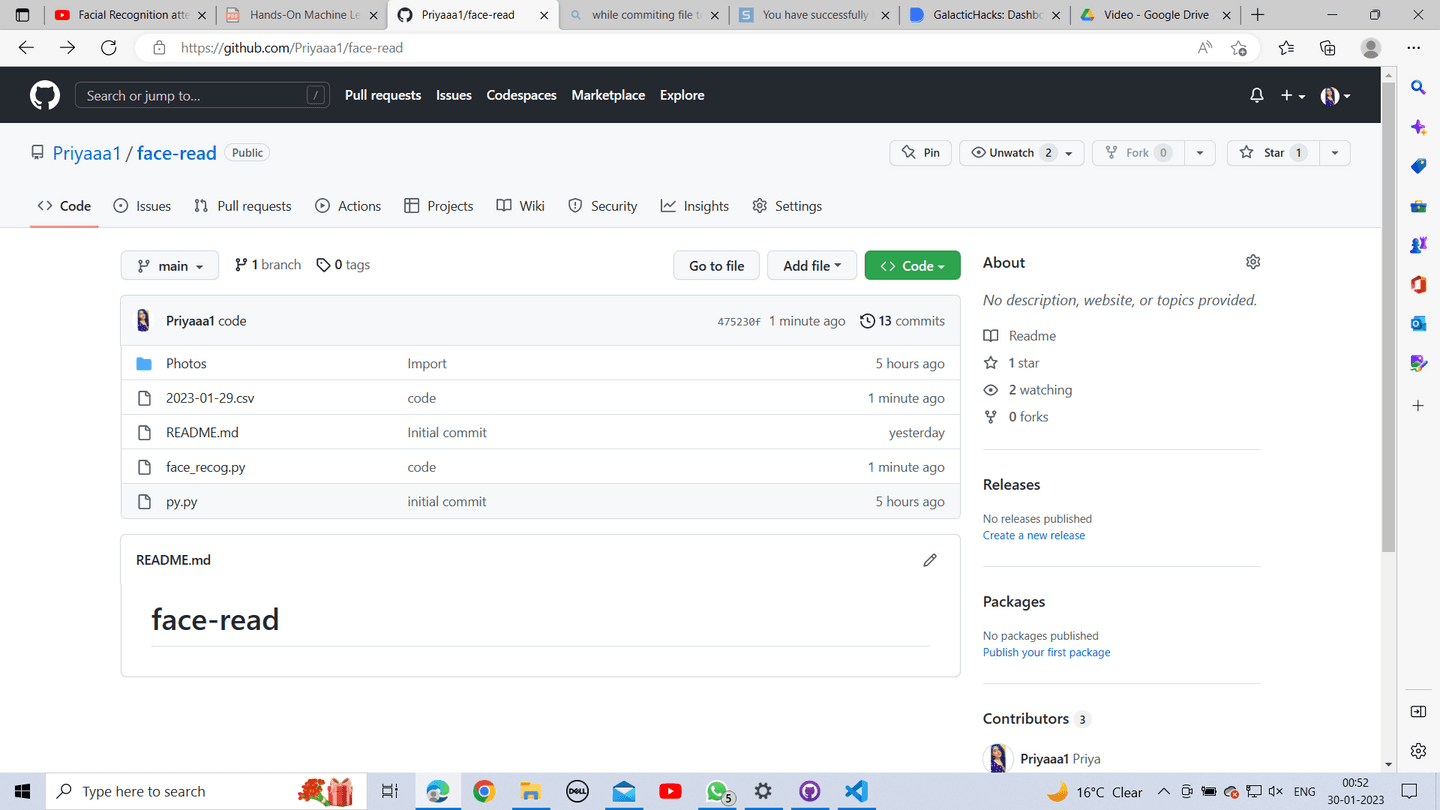Open the Edge Favorites list icon

tap(1286, 48)
